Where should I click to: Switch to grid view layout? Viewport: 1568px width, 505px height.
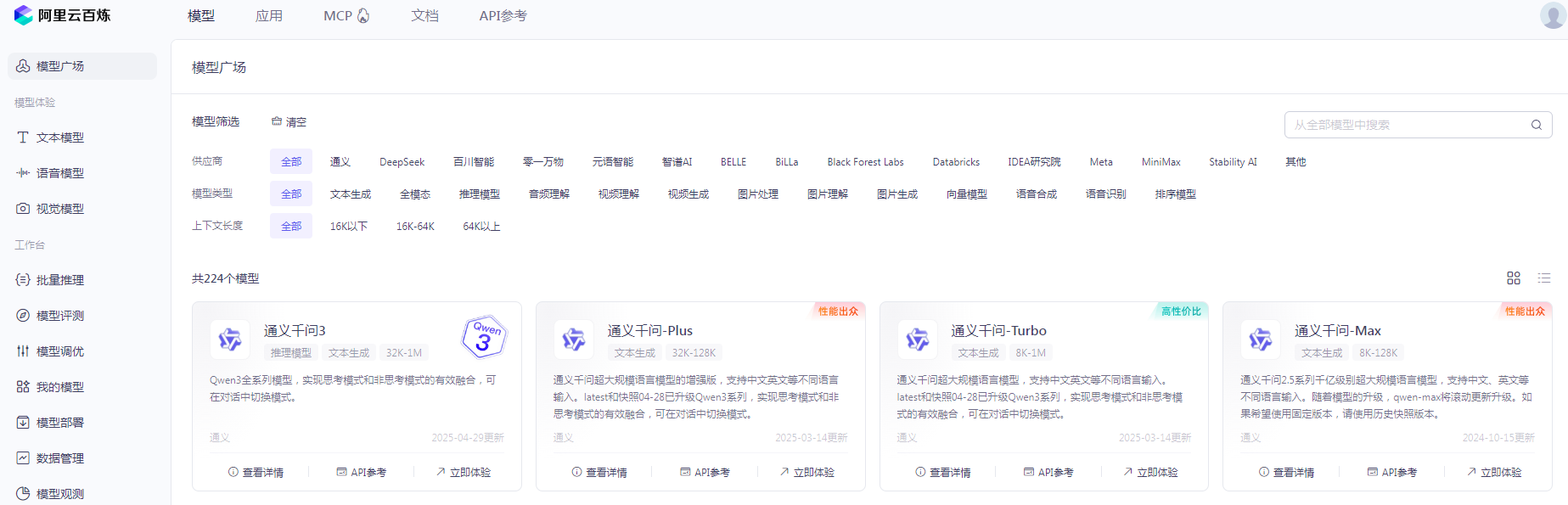(1513, 278)
